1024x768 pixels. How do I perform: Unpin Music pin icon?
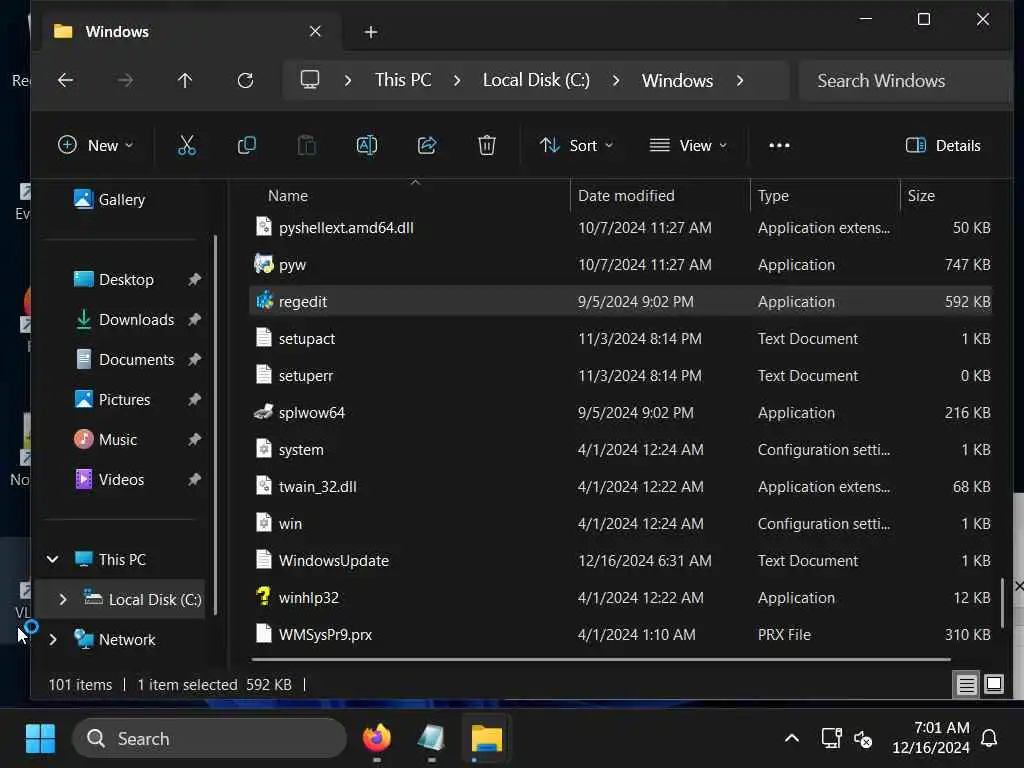point(195,440)
